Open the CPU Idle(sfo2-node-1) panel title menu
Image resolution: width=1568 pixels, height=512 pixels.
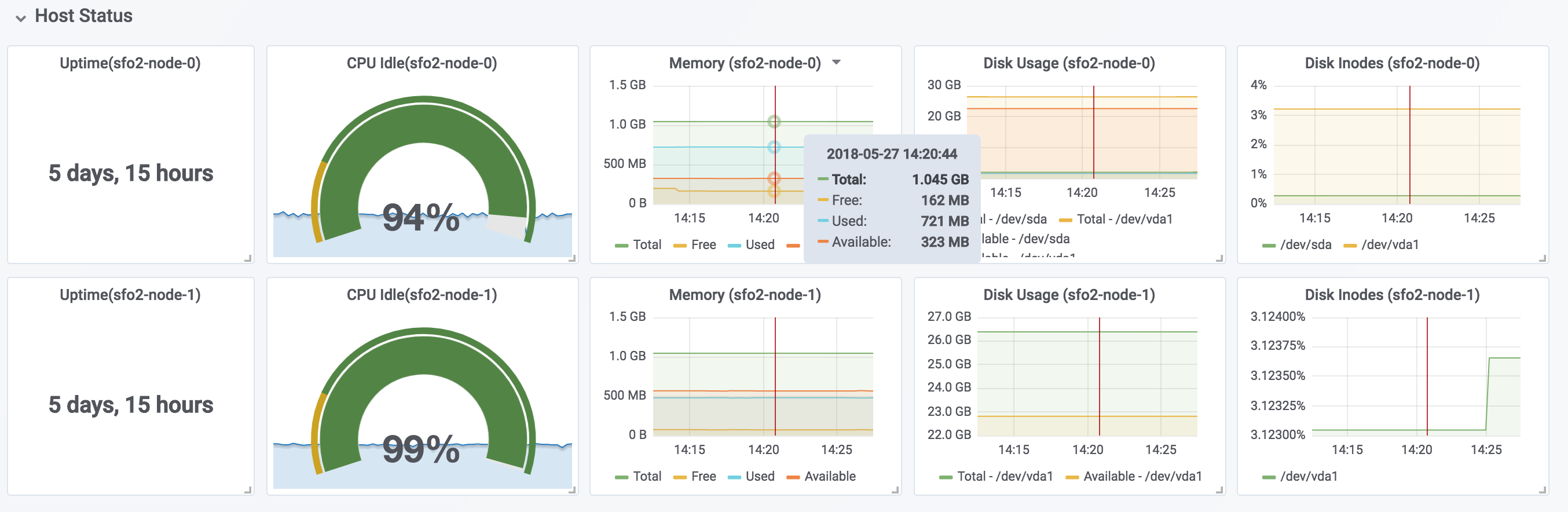coord(421,295)
